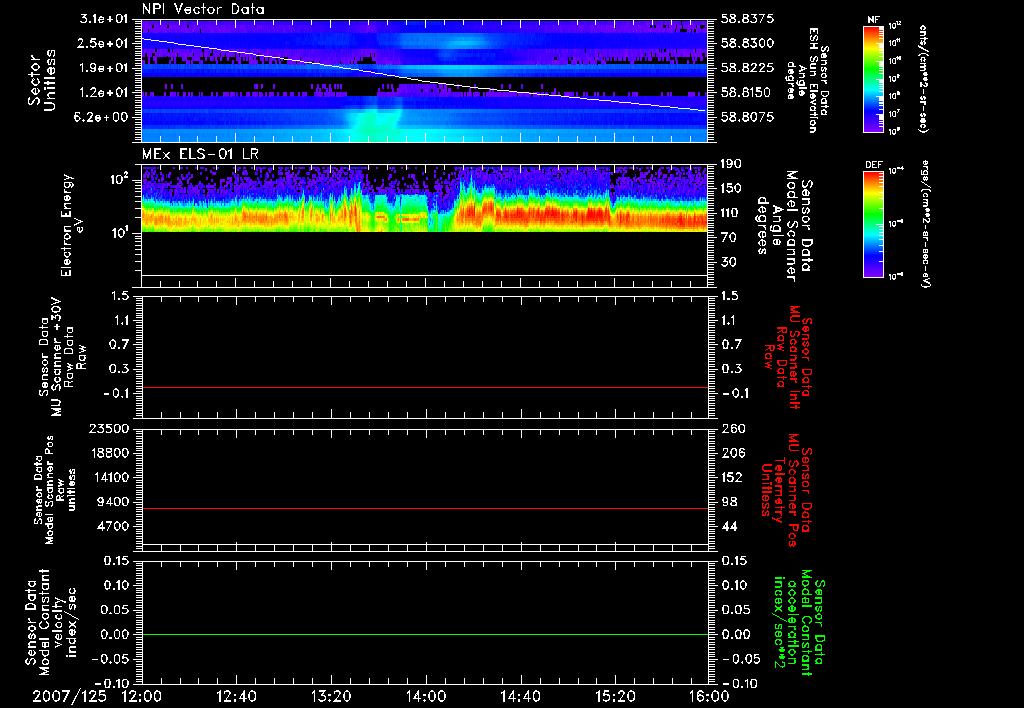Image resolution: width=1024 pixels, height=708 pixels.
Task: Click the 30 scanner angle tick label
Action: 728,263
